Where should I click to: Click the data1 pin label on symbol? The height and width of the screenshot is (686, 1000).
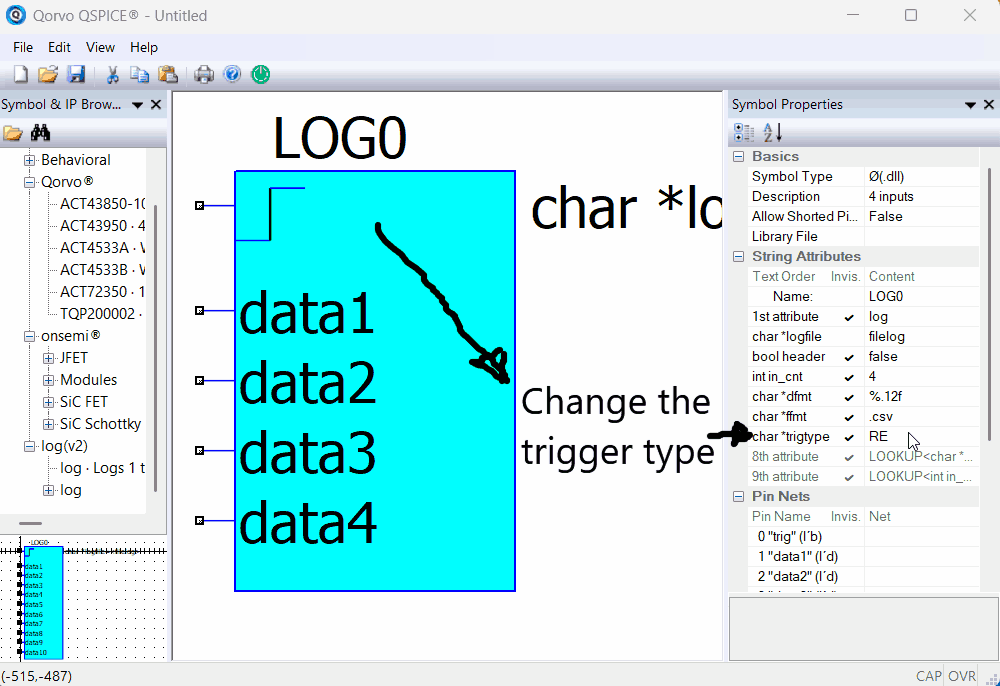[307, 312]
